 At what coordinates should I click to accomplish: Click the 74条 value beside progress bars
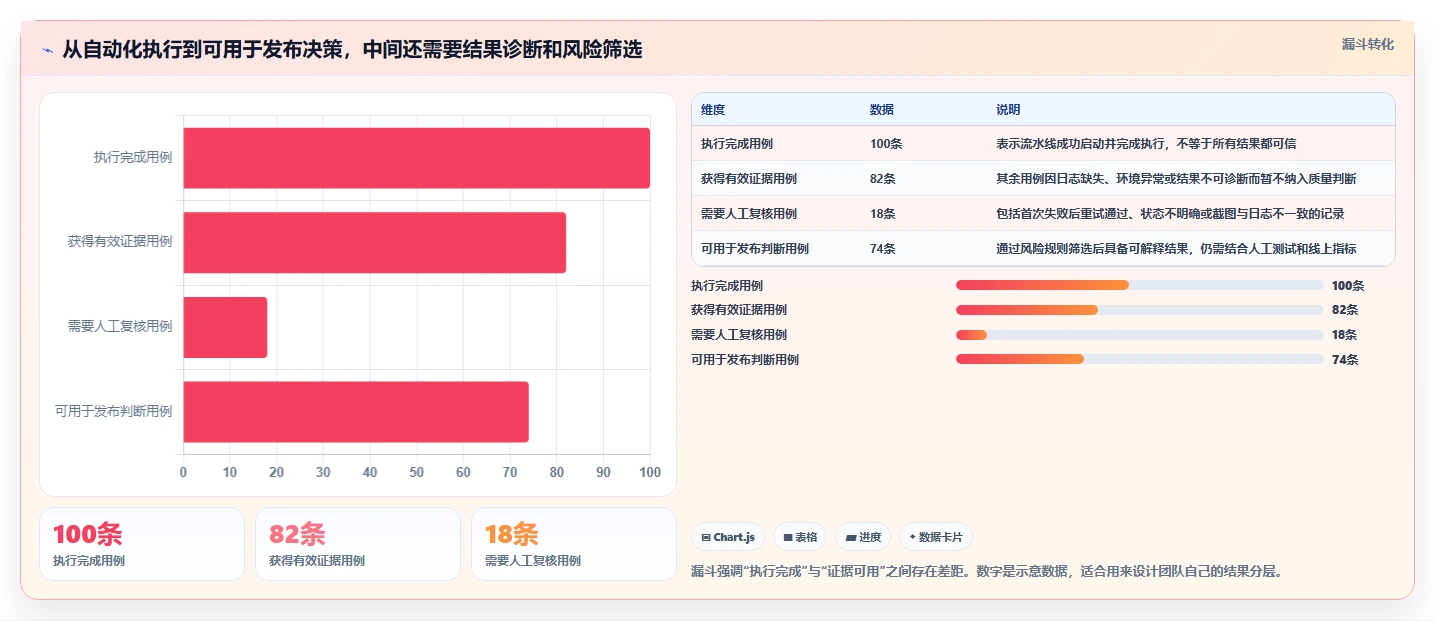(x=1345, y=360)
